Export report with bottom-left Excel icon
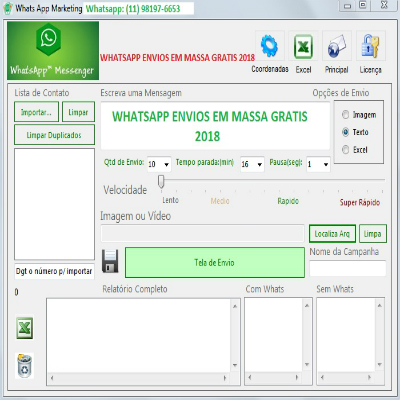Viewport: 400px width, 400px height. pos(25,328)
